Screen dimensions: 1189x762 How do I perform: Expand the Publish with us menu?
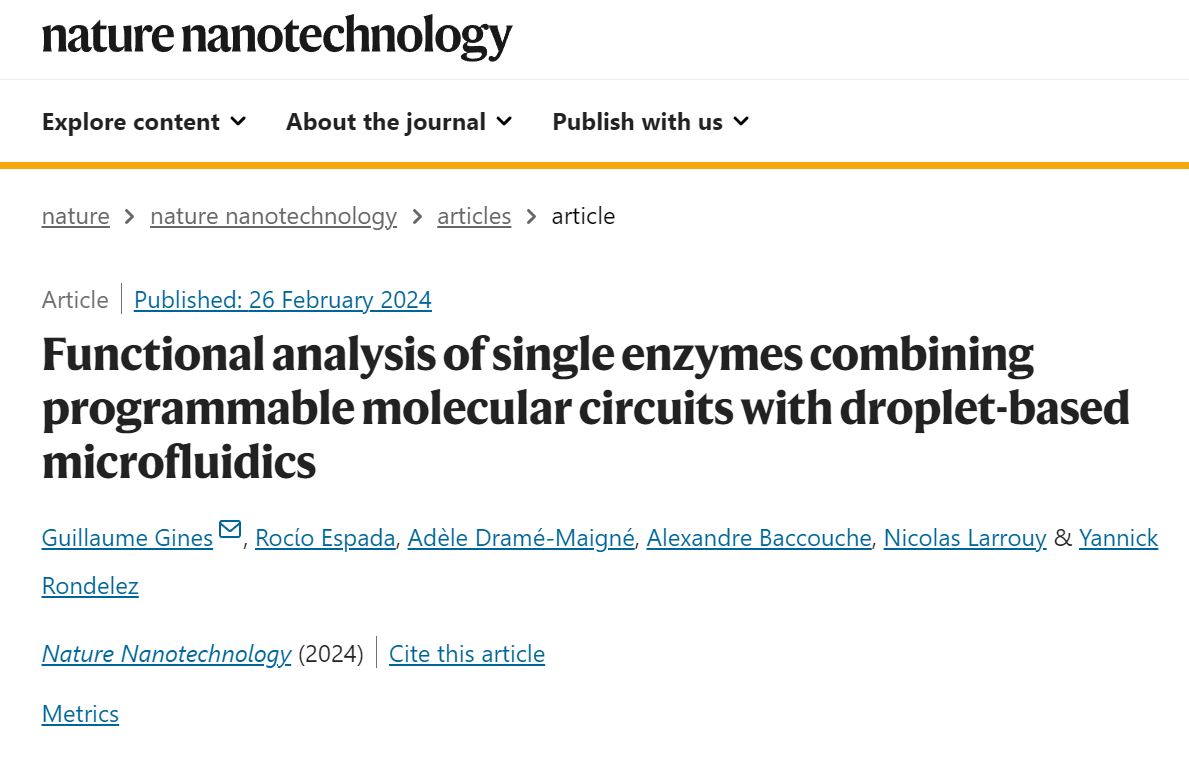(651, 121)
